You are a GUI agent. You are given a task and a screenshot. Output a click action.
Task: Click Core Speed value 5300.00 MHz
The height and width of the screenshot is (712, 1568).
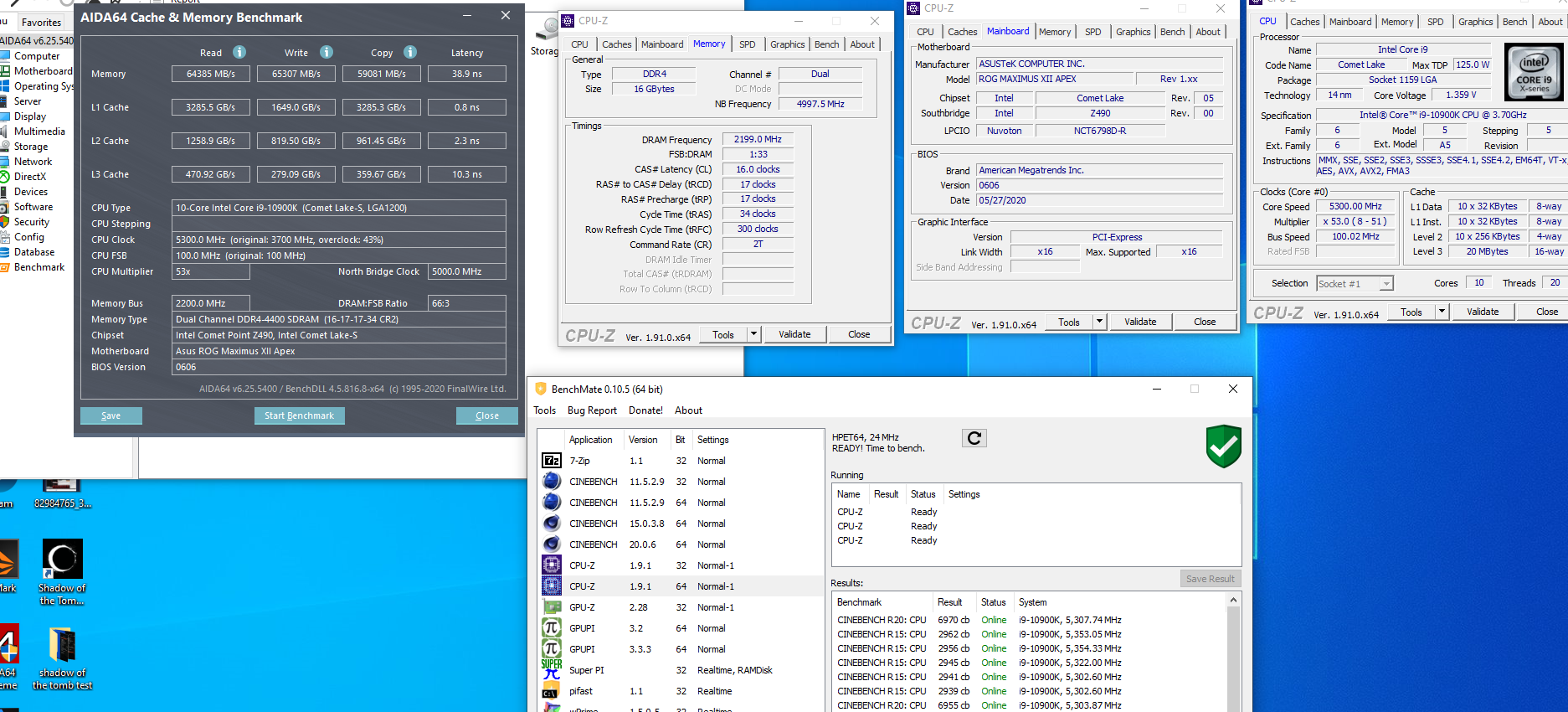1355,206
